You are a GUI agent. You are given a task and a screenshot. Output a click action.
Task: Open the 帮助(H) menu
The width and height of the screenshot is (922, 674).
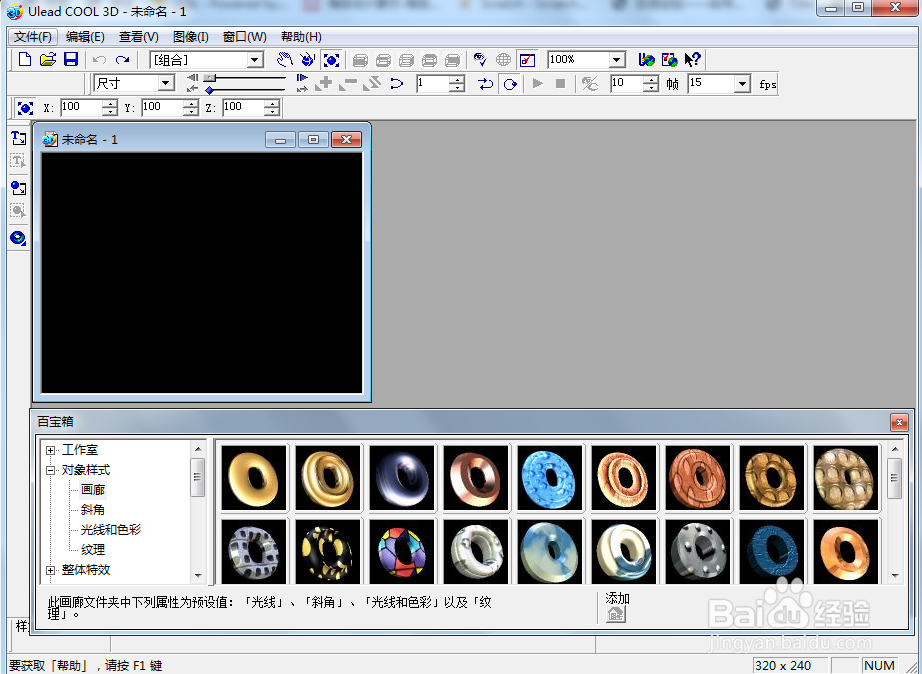coord(301,36)
